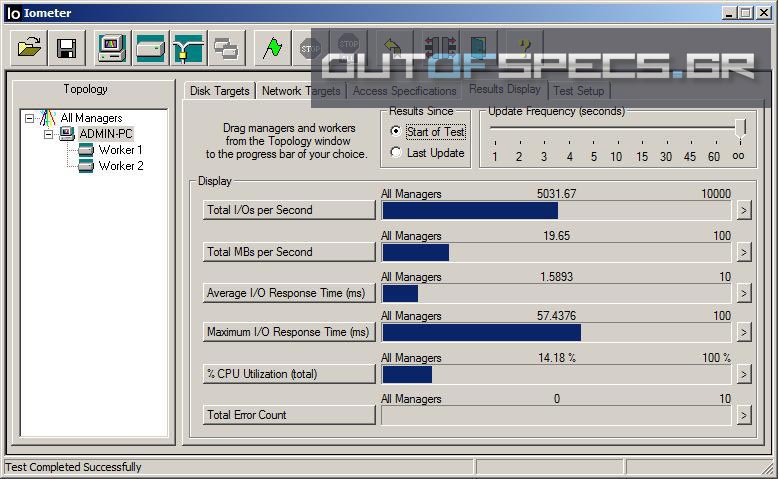The image size is (779, 479).
Task: Click the 14.18 % CPU value
Action: click(x=556, y=358)
